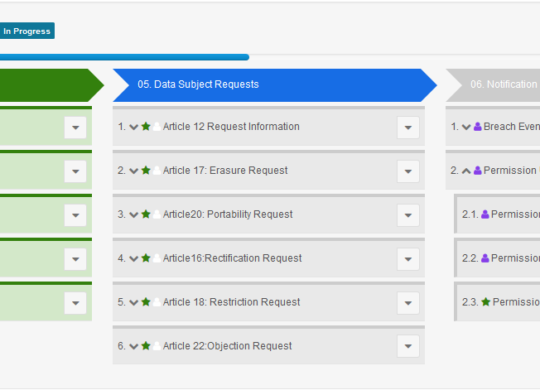Open subtask 2.2. Permission
This screenshot has height=390, width=540.
coord(516,258)
